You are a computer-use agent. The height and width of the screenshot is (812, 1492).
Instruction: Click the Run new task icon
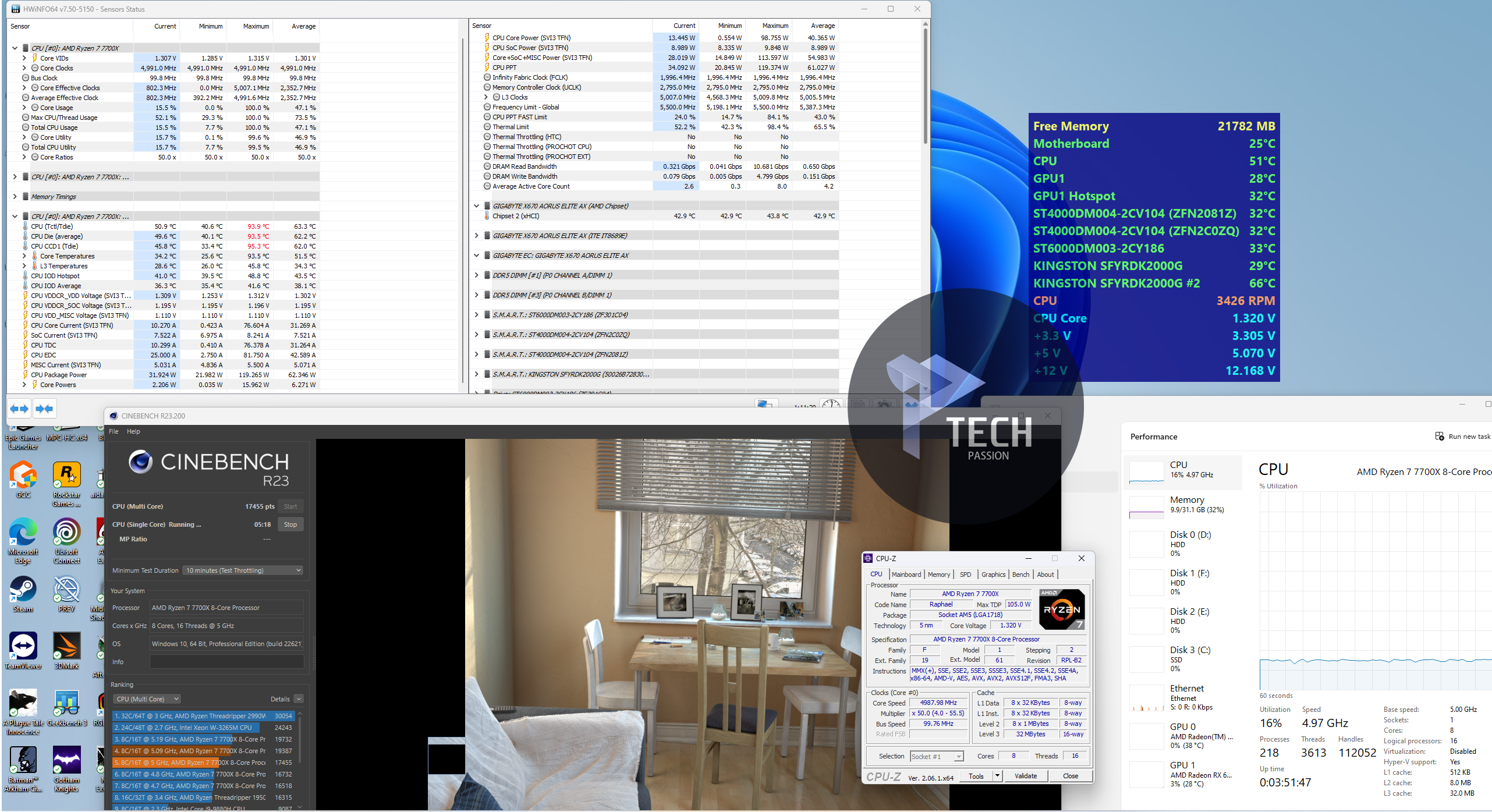[1440, 437]
